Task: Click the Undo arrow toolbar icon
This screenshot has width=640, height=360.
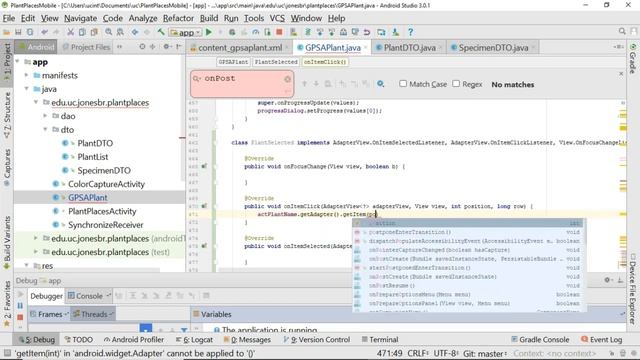Action: click(44, 32)
